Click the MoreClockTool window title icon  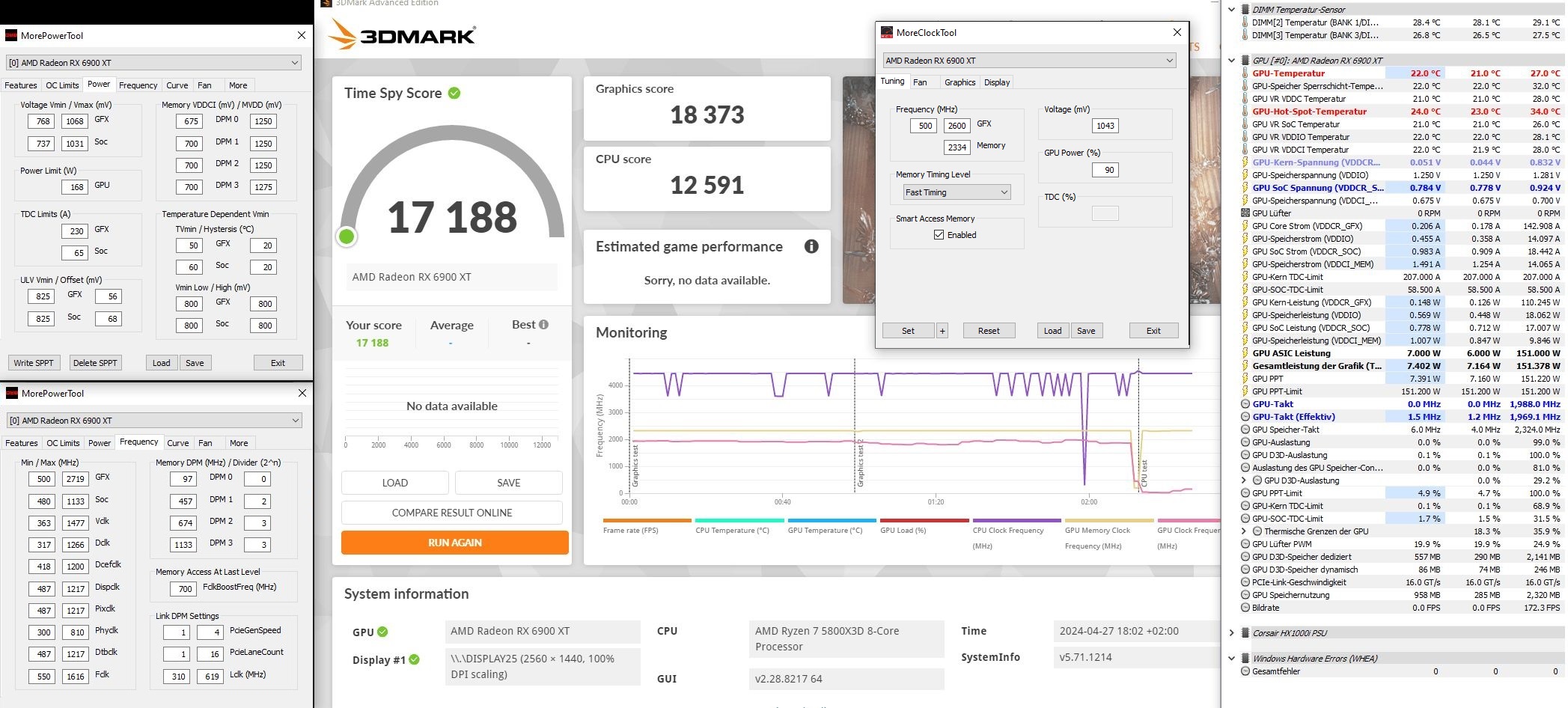tap(887, 32)
